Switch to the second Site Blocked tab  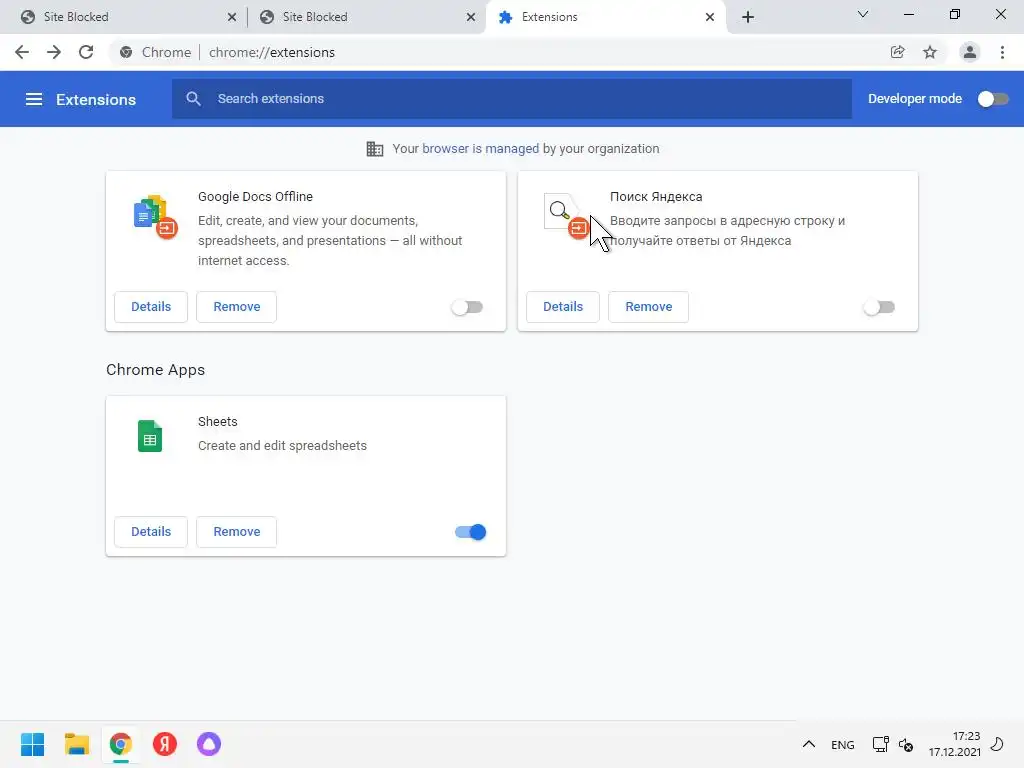pos(366,17)
